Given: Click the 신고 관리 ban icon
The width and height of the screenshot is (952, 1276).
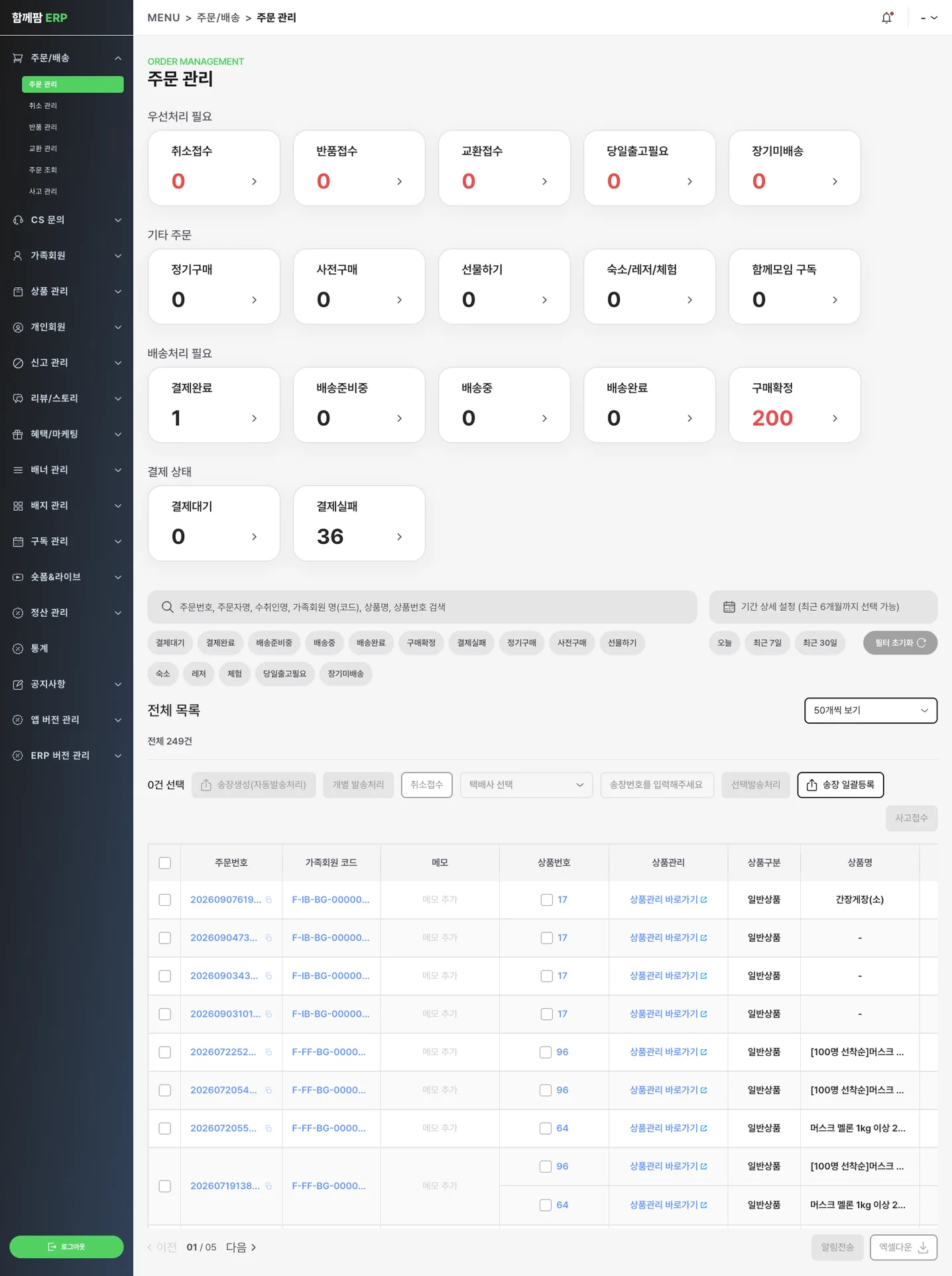Looking at the screenshot, I should click(18, 363).
